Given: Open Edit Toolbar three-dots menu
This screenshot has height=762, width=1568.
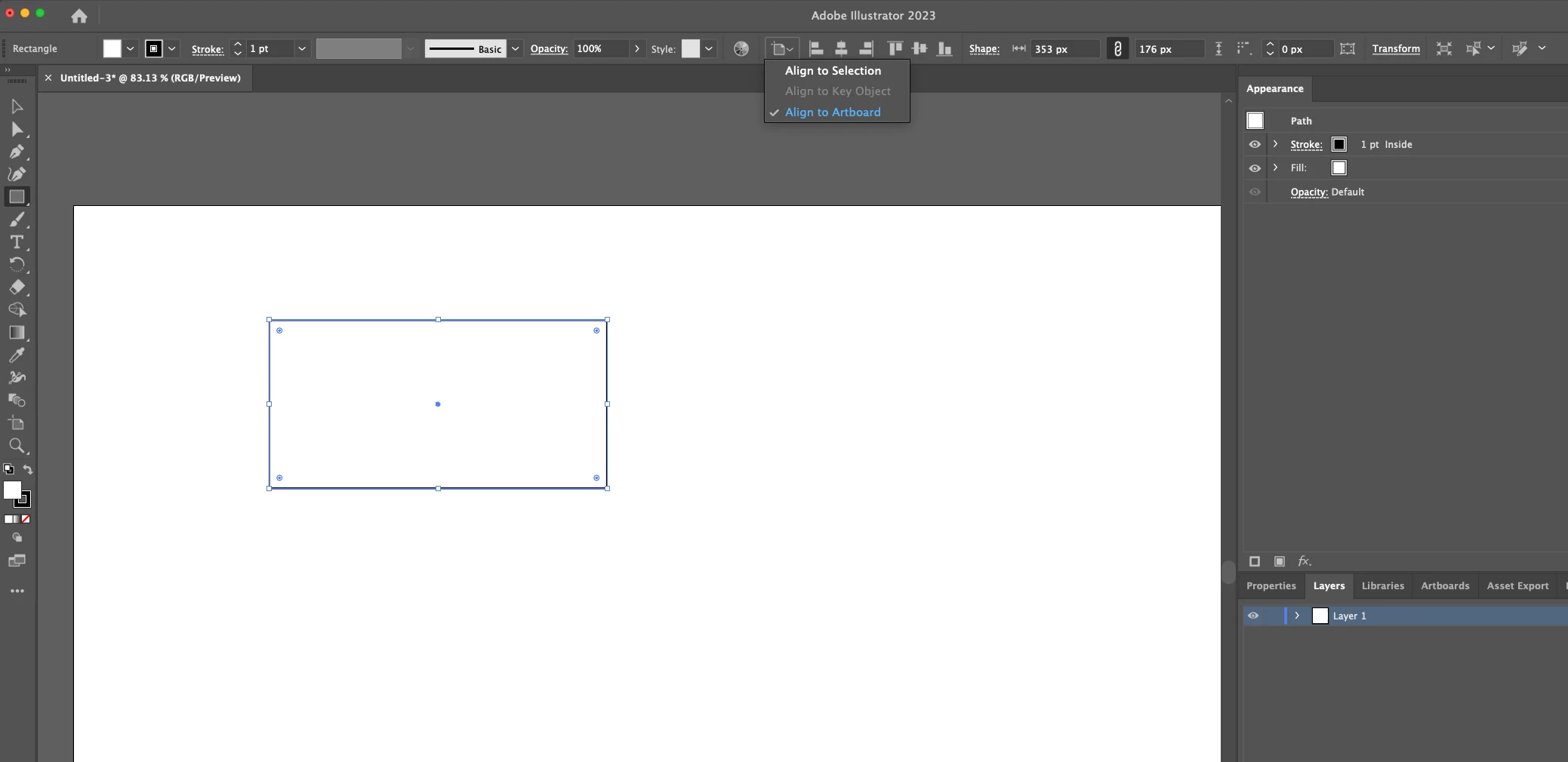Looking at the screenshot, I should (x=17, y=591).
